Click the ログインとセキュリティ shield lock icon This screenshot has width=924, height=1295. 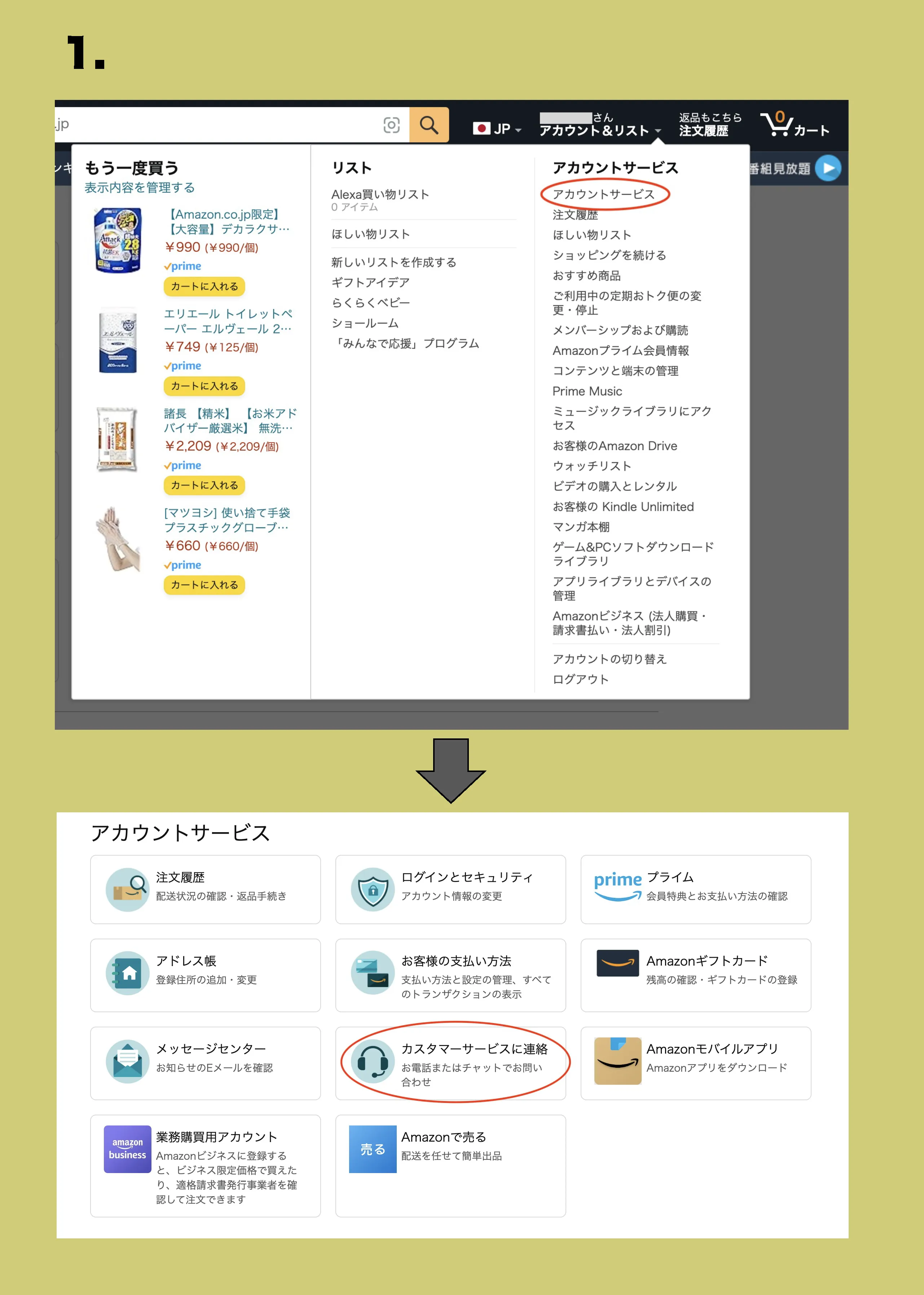373,889
